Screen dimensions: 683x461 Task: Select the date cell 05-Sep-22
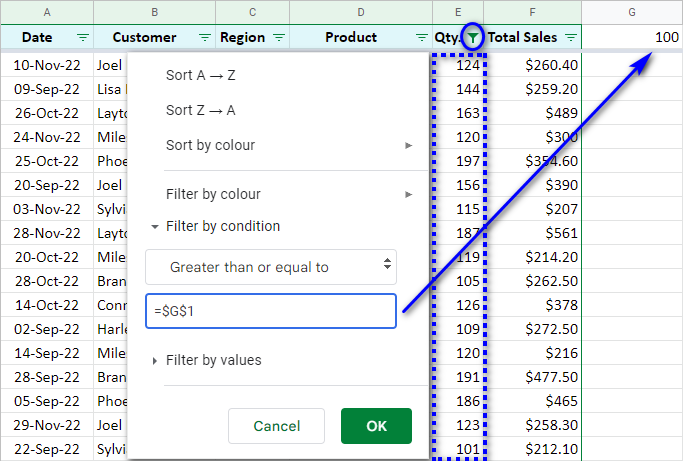[47, 401]
